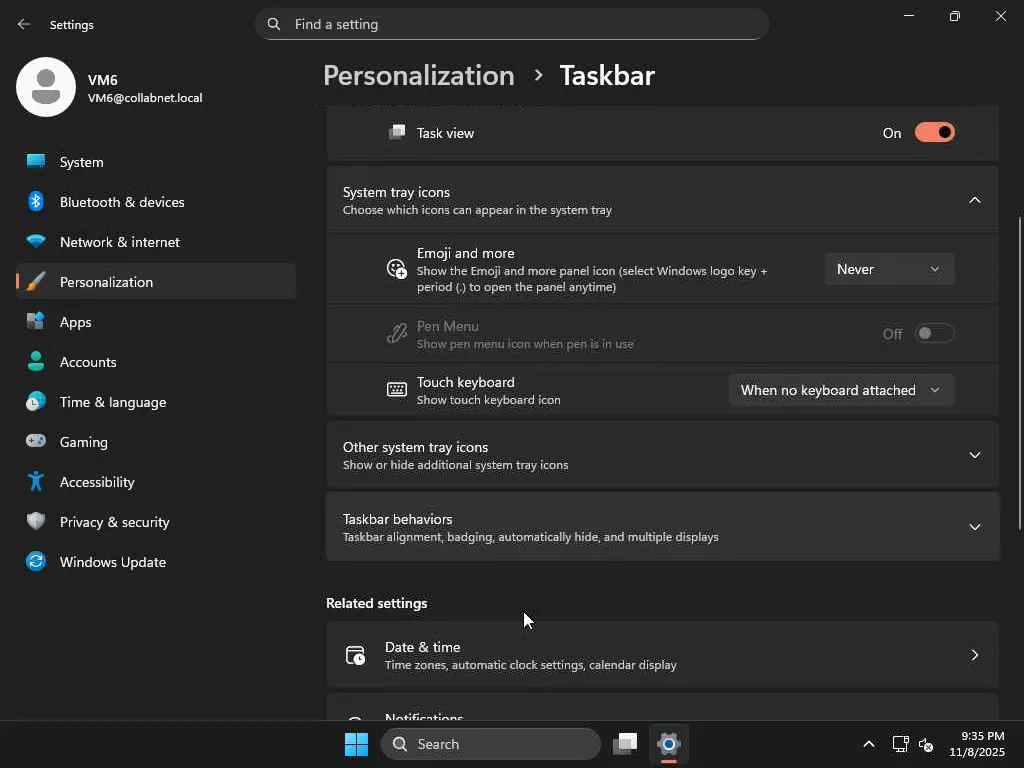1024x768 pixels.
Task: Click the Windows Update sidebar icon
Action: 36,562
